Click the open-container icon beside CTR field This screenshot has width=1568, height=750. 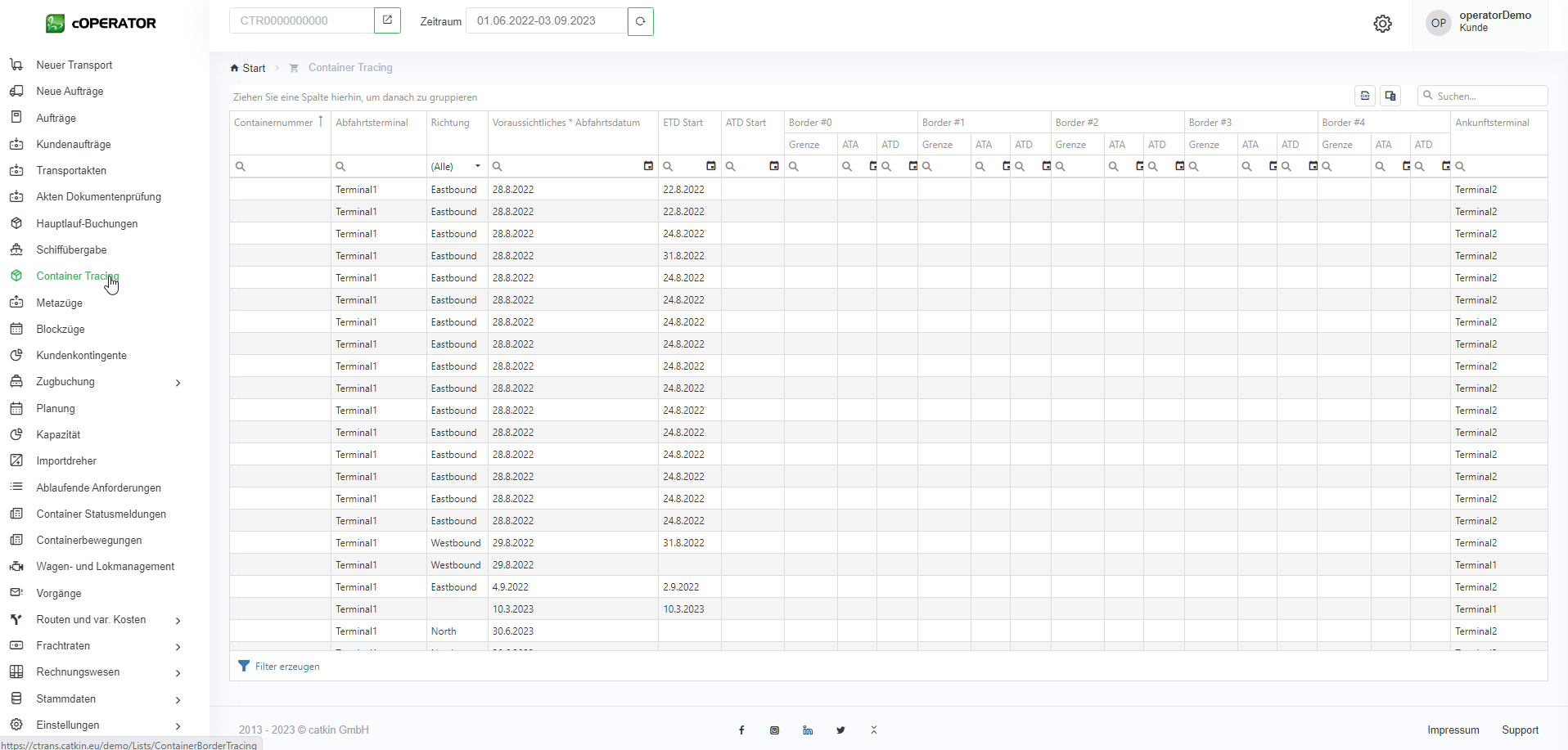(x=387, y=20)
